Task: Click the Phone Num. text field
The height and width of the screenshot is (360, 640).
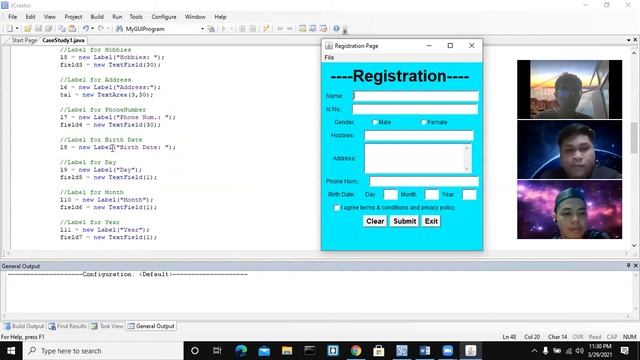Action: pyautogui.click(x=424, y=181)
